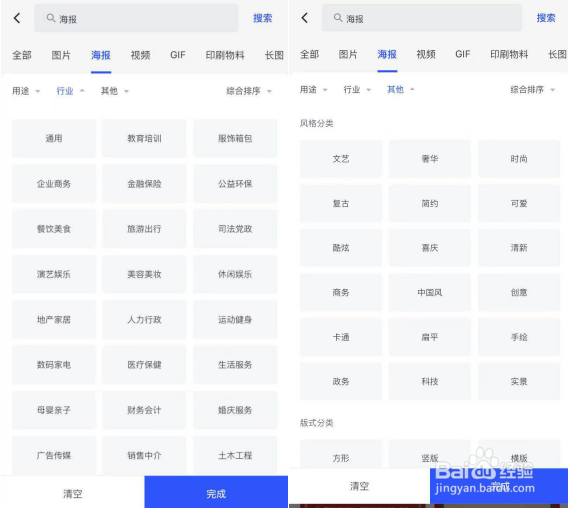Screen dimensions: 568x508
Task: Choose 政务 style option
Action: click(341, 382)
